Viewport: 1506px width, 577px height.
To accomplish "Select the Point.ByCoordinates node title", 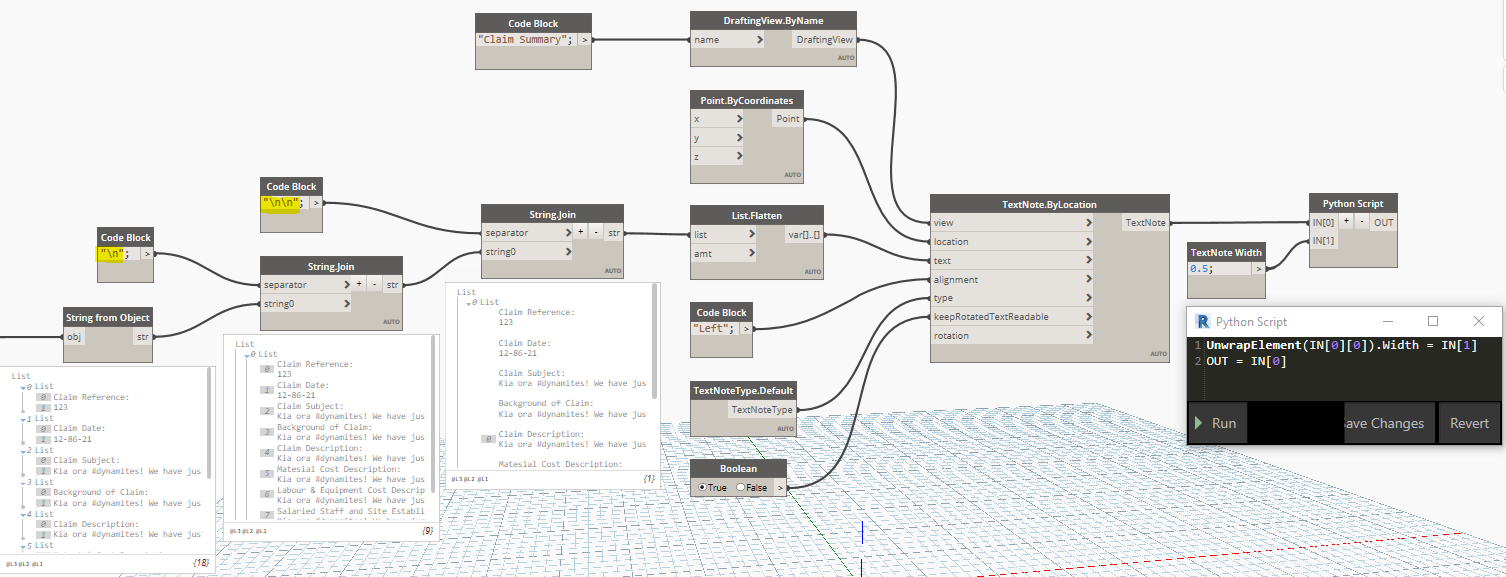I will pos(747,100).
